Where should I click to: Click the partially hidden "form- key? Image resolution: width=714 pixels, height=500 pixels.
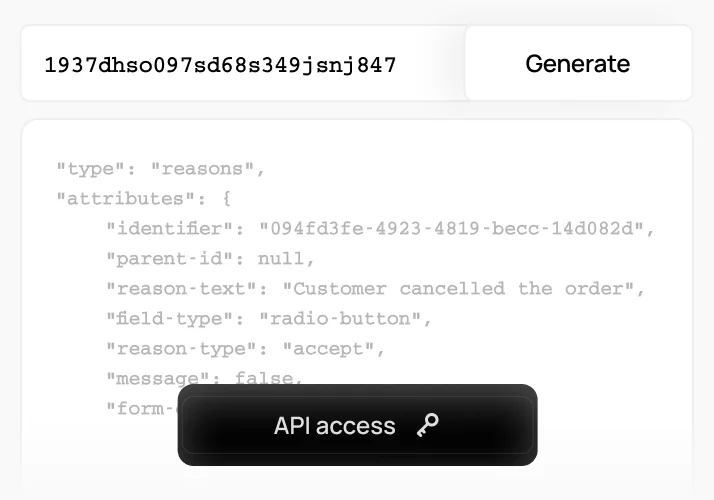(141, 408)
